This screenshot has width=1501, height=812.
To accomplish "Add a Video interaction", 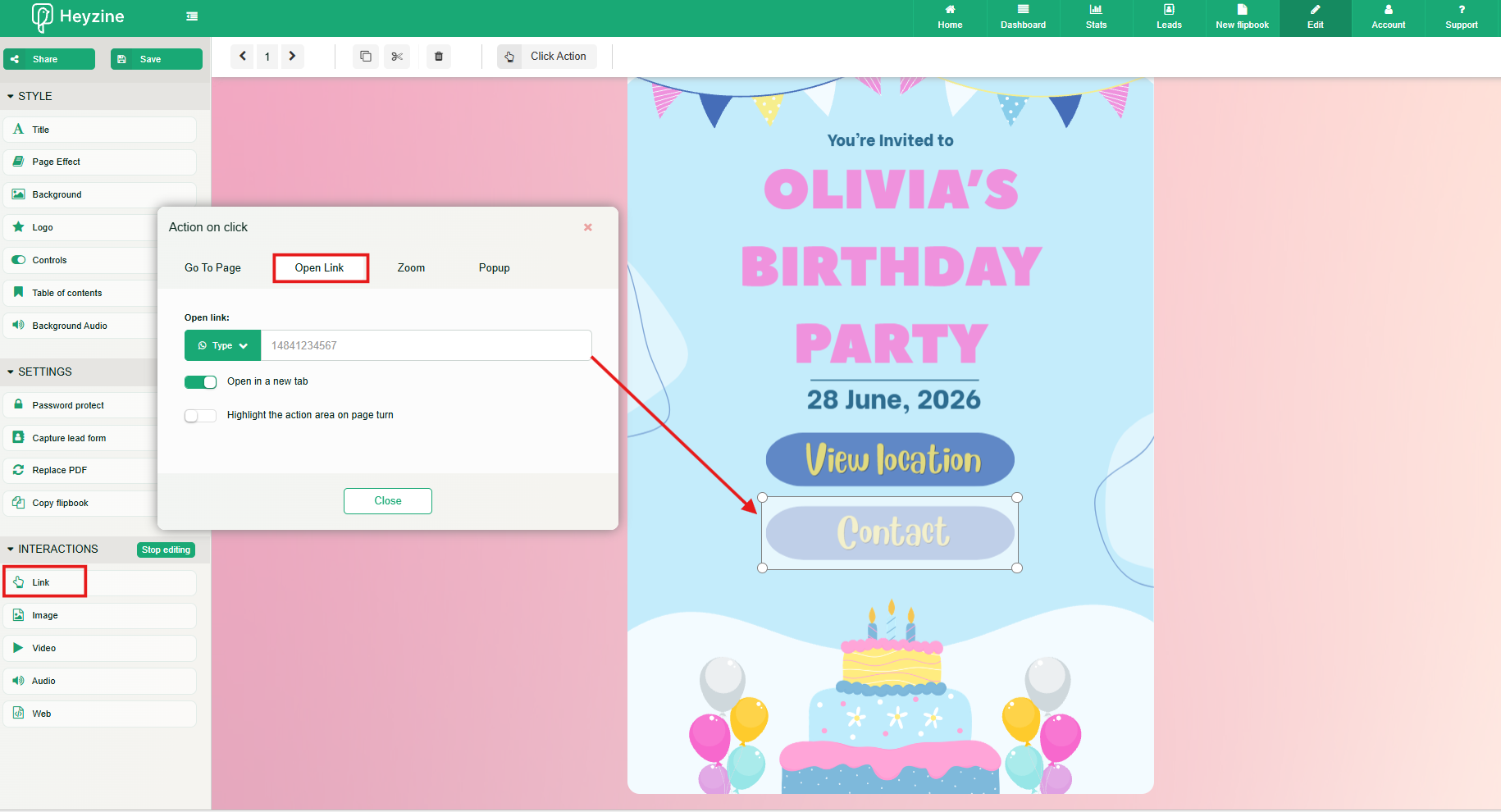I will tap(100, 648).
